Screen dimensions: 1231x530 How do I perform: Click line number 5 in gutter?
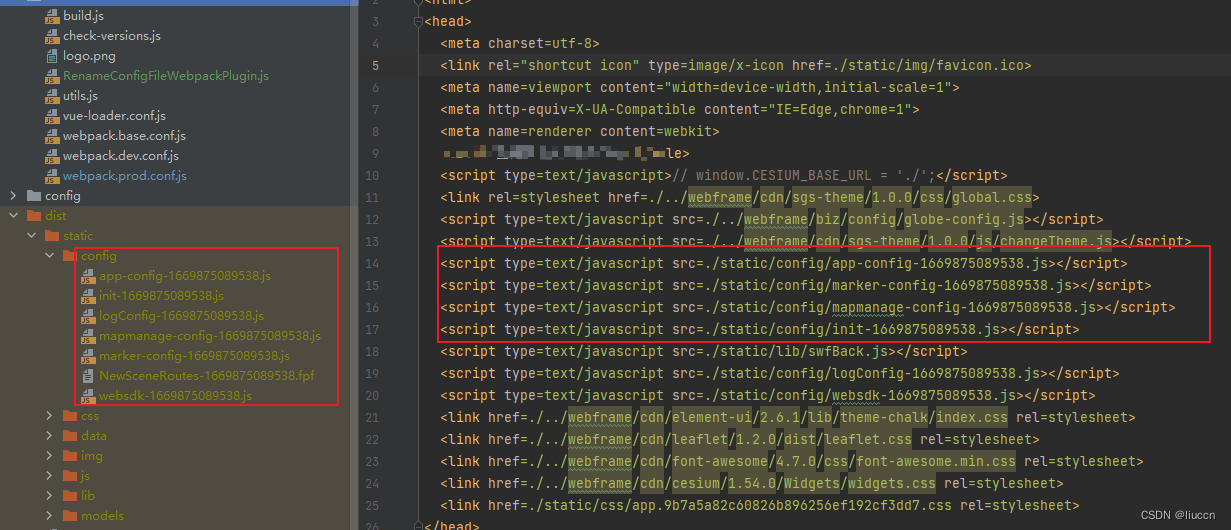pyautogui.click(x=374, y=66)
